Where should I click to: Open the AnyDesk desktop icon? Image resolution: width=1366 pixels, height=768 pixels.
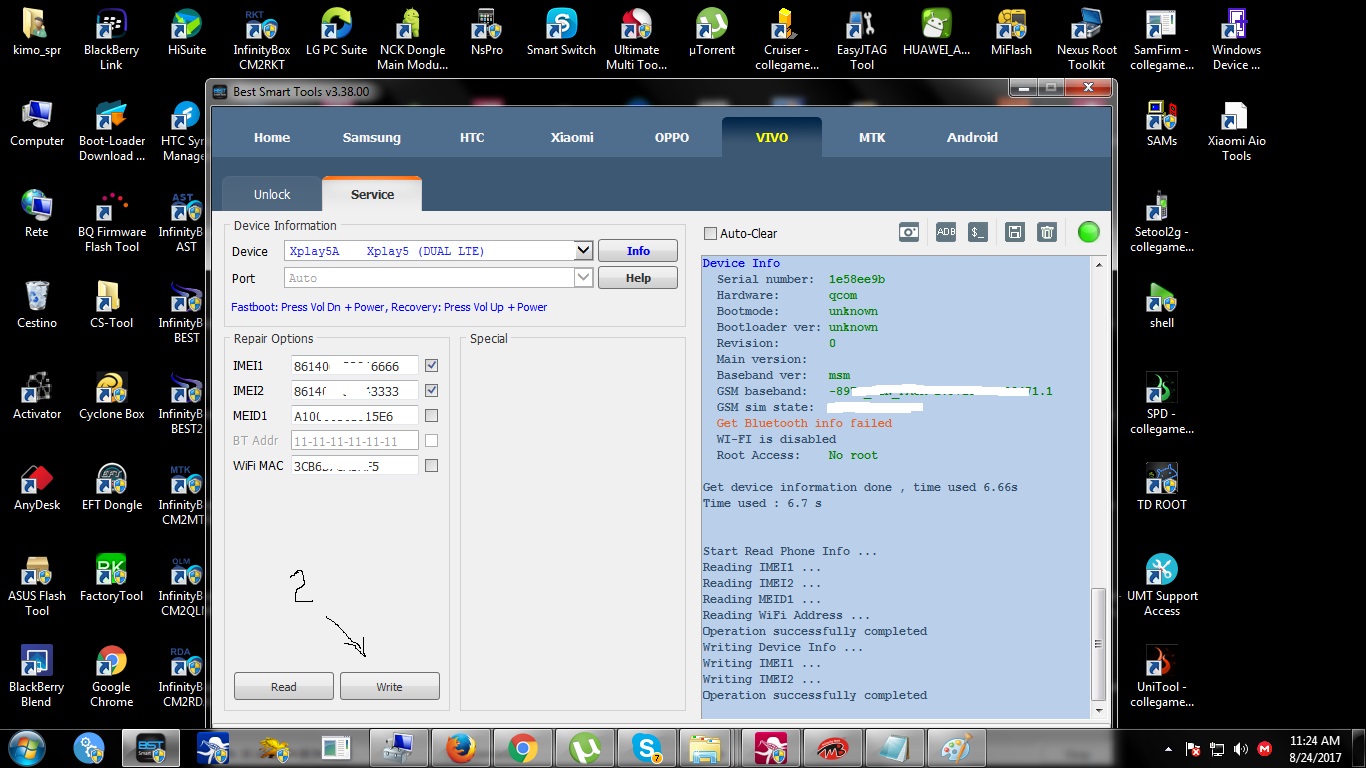37,488
